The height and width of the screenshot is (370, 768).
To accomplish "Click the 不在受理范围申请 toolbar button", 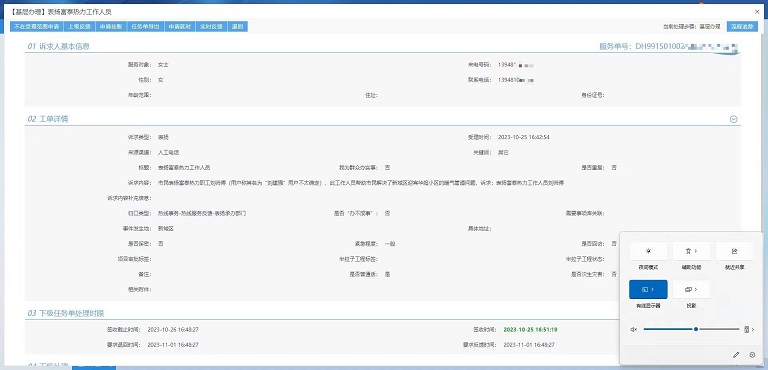I will point(37,26).
